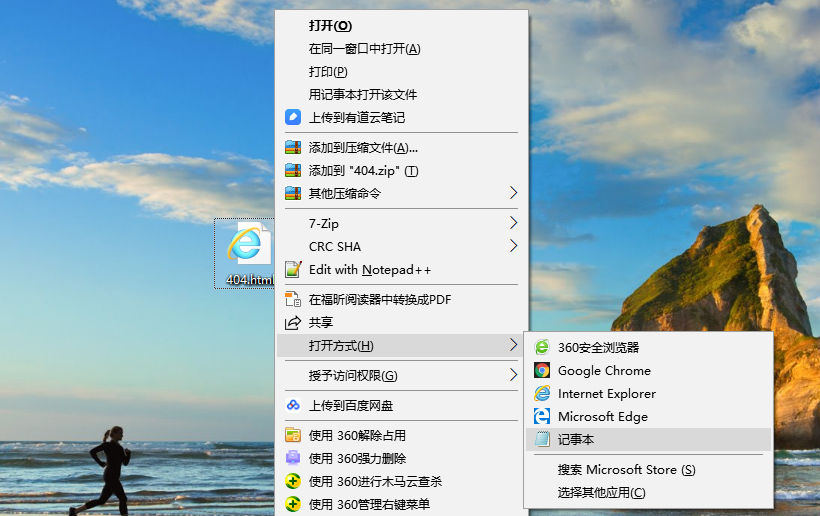Click the Google Chrome icon in submenu
820x516 pixels.
(x=542, y=370)
